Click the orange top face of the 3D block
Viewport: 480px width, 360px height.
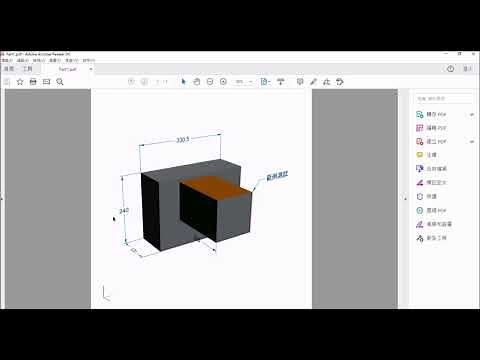pyautogui.click(x=216, y=188)
